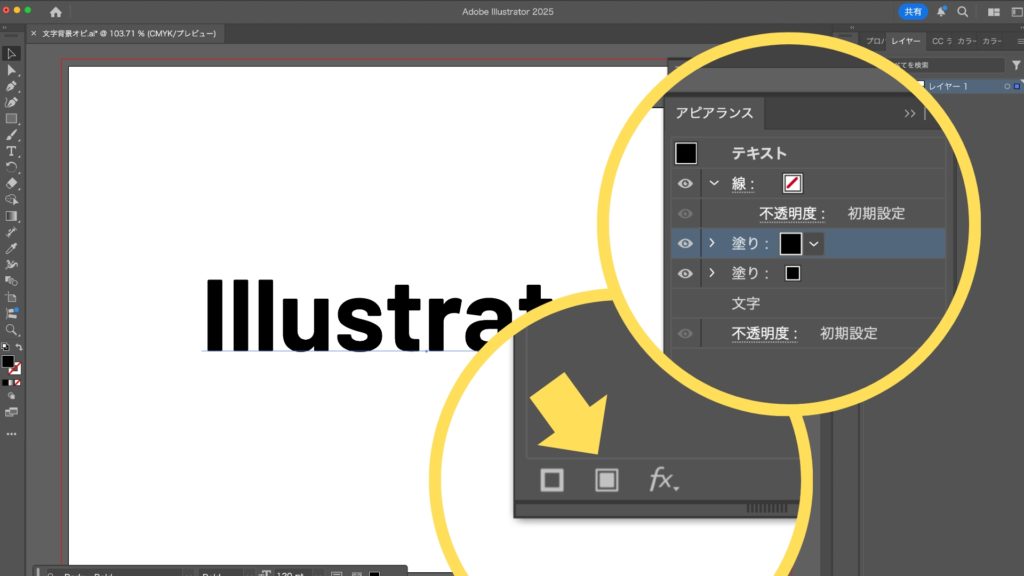1024x576 pixels.
Task: Select the アピアランス panel tab
Action: 714,113
